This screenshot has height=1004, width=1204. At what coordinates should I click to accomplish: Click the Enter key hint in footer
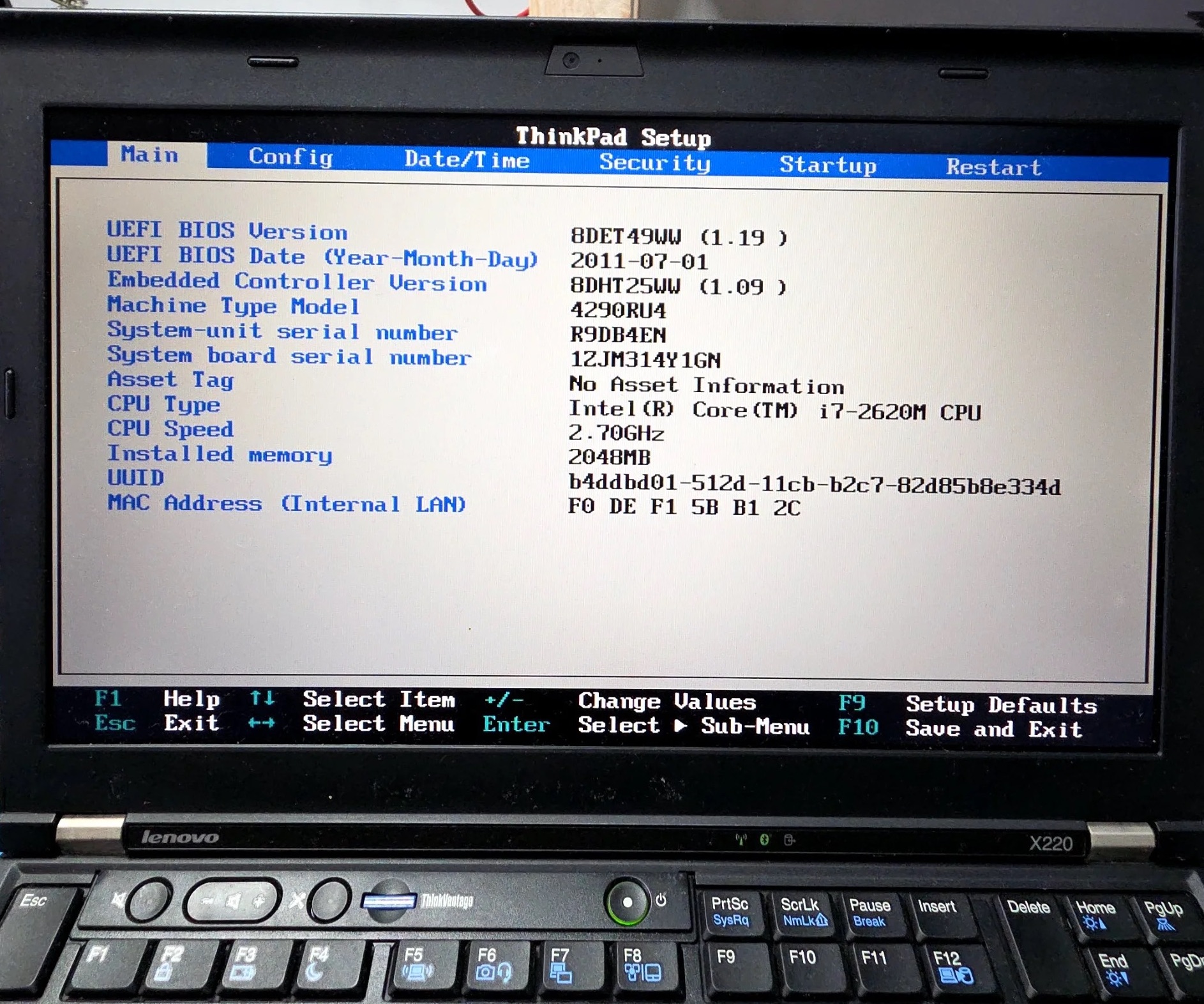[x=516, y=724]
